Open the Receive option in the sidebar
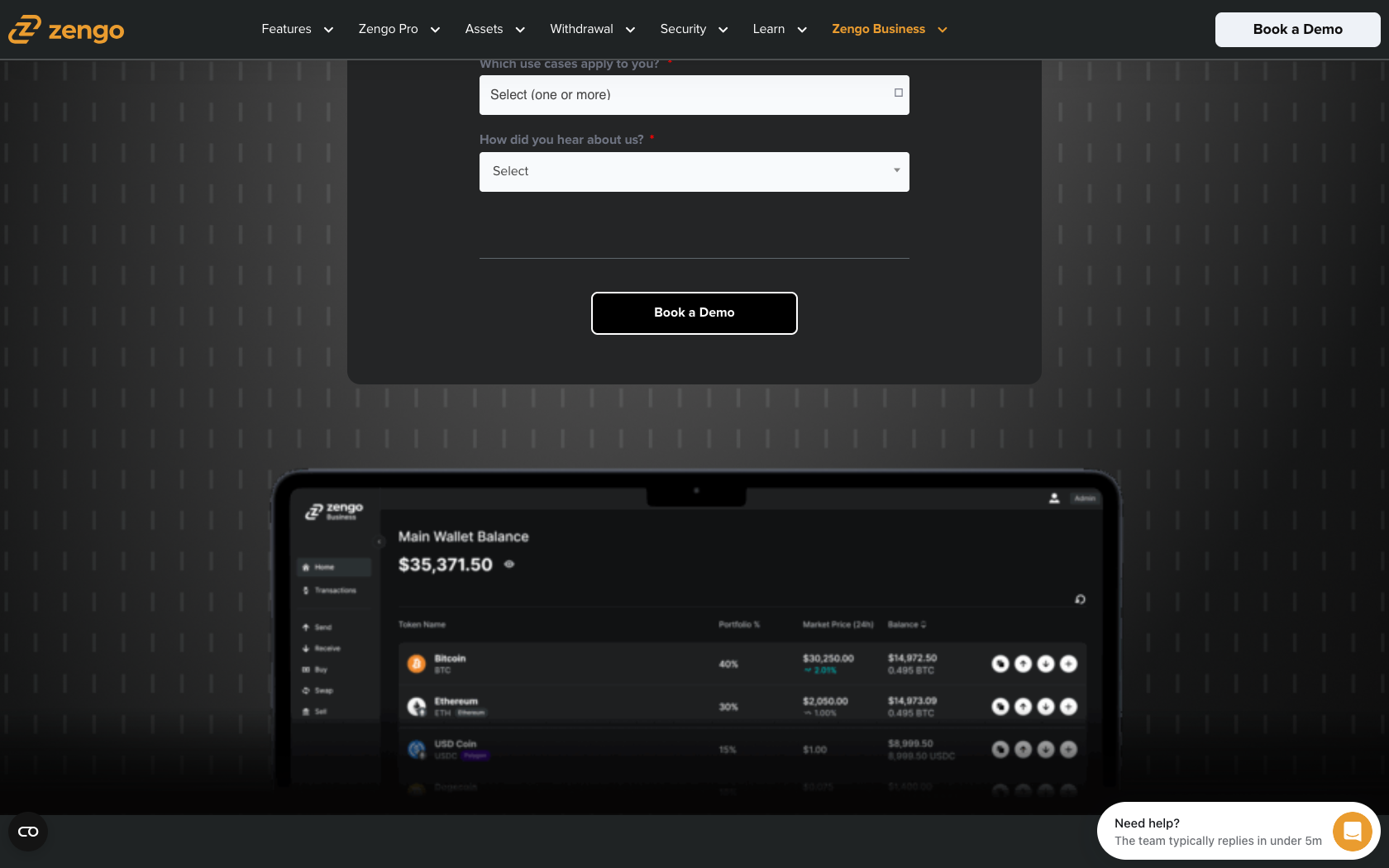1389x868 pixels. pyautogui.click(x=324, y=648)
